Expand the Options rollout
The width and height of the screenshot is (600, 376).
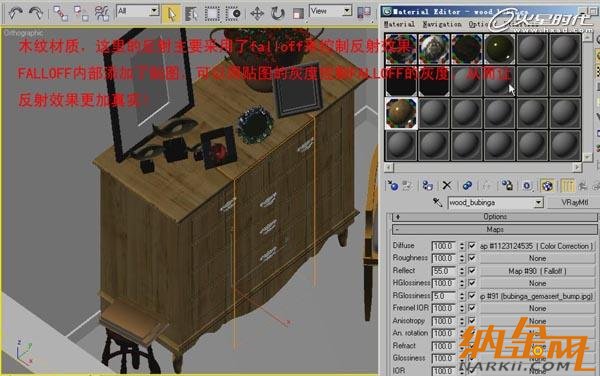[x=494, y=217]
